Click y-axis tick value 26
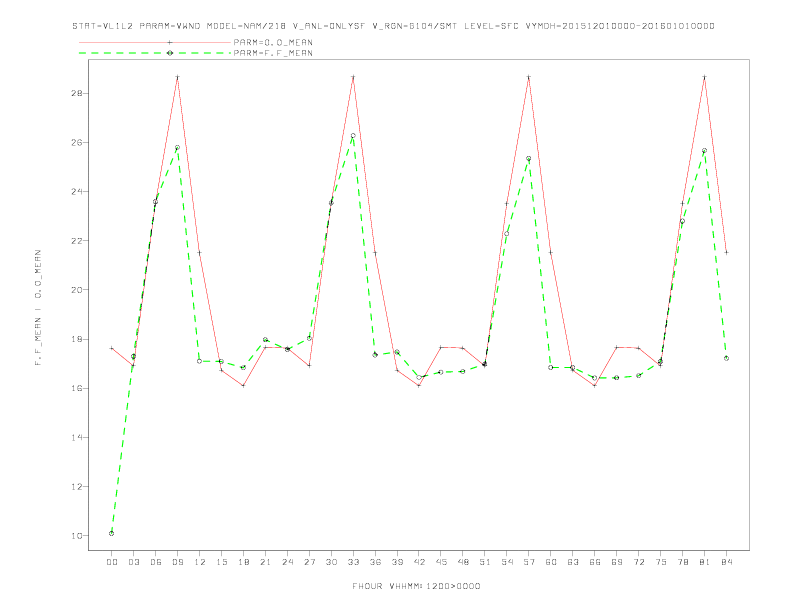 click(x=78, y=142)
